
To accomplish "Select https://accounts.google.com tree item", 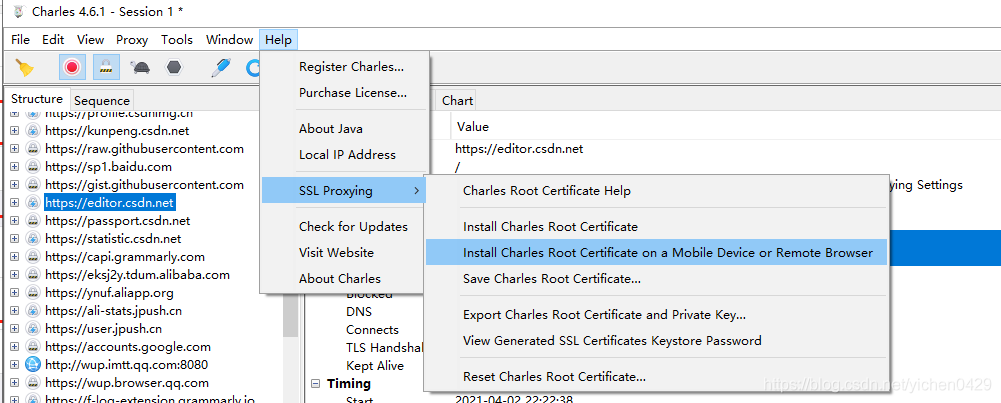I will tap(128, 347).
